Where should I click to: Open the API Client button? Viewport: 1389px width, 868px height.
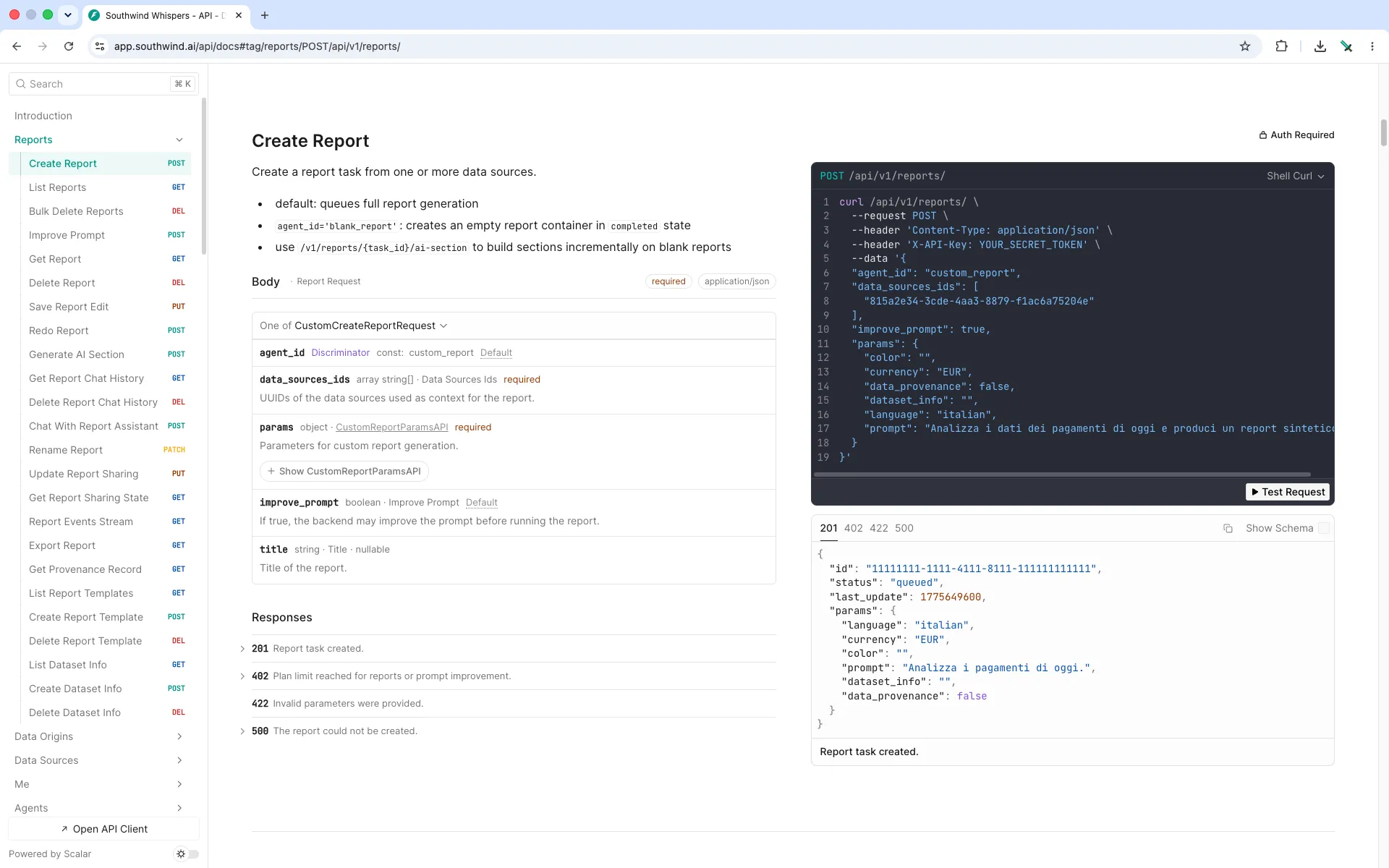point(104,830)
